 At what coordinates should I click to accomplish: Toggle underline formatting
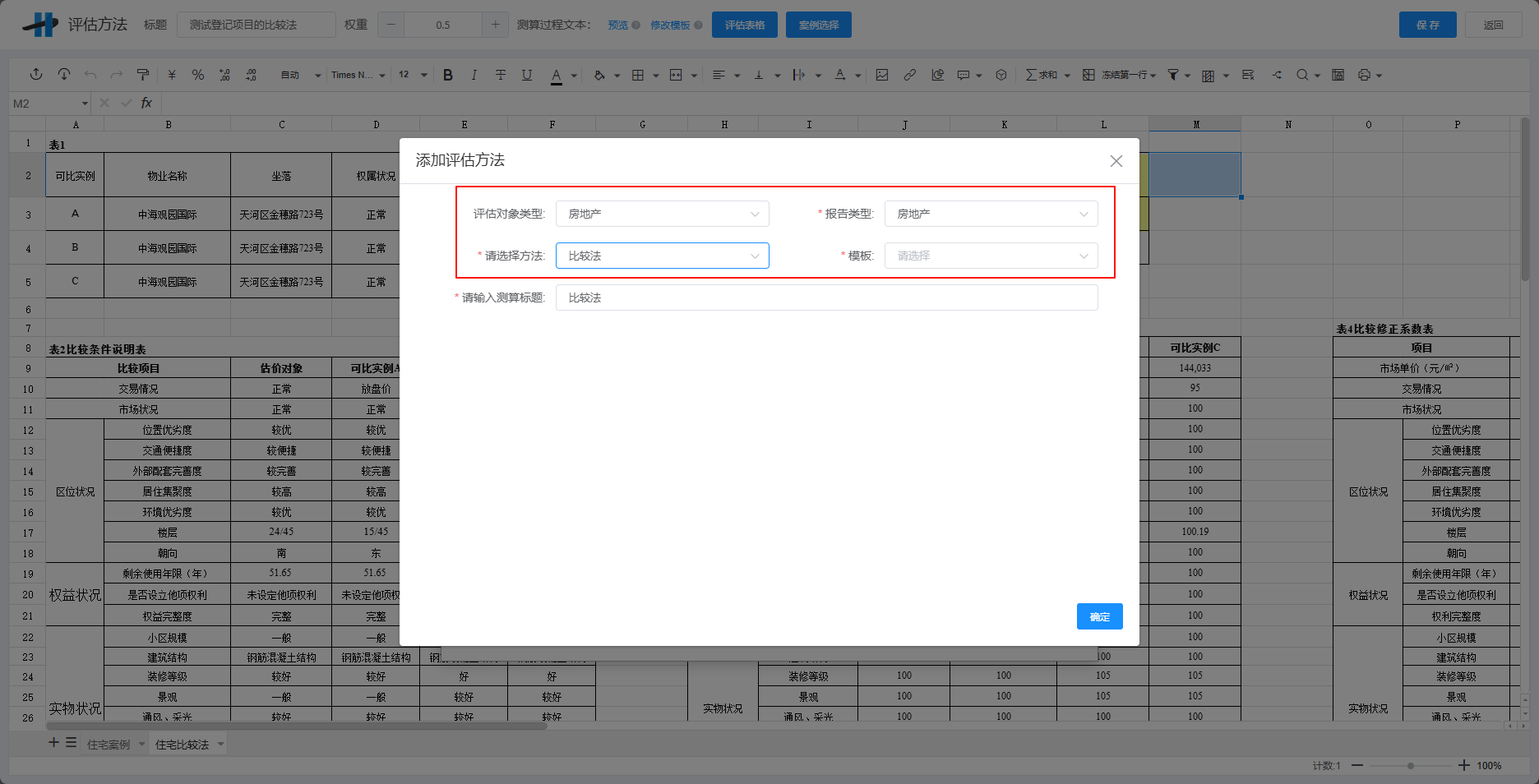point(527,75)
